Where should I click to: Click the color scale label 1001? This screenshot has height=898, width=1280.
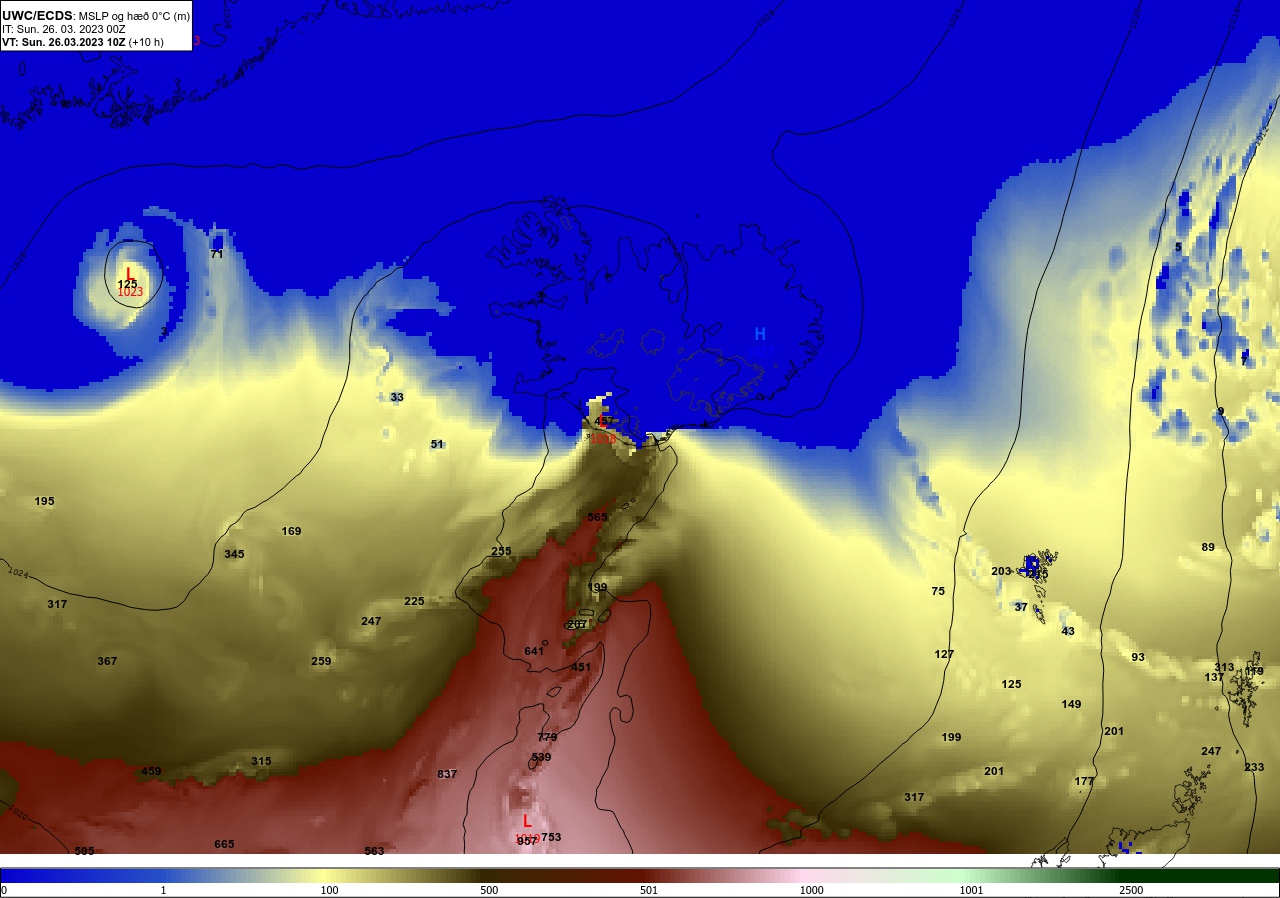[x=971, y=890]
